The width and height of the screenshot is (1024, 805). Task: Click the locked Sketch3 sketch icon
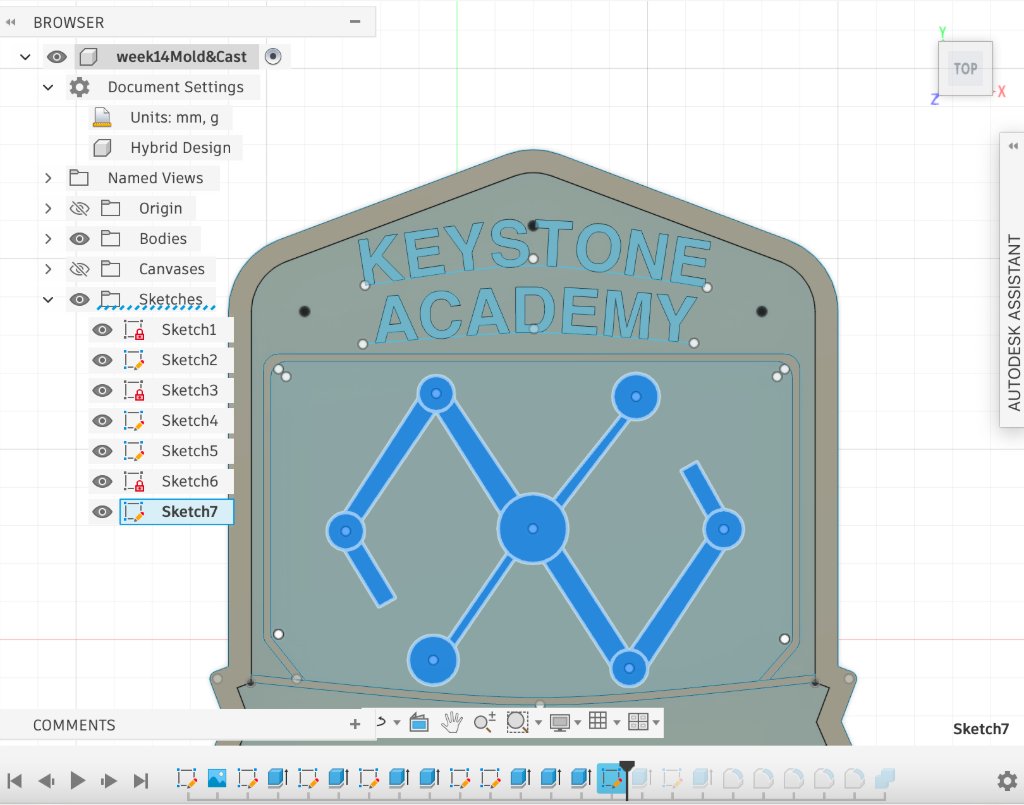(x=134, y=390)
